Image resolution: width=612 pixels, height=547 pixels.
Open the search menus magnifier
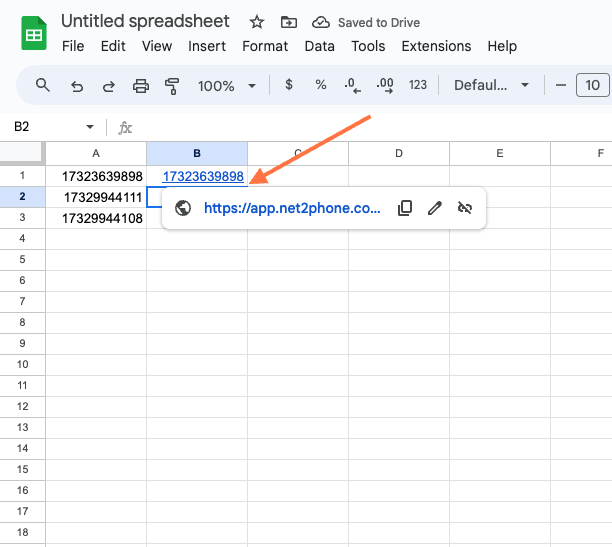pos(43,85)
